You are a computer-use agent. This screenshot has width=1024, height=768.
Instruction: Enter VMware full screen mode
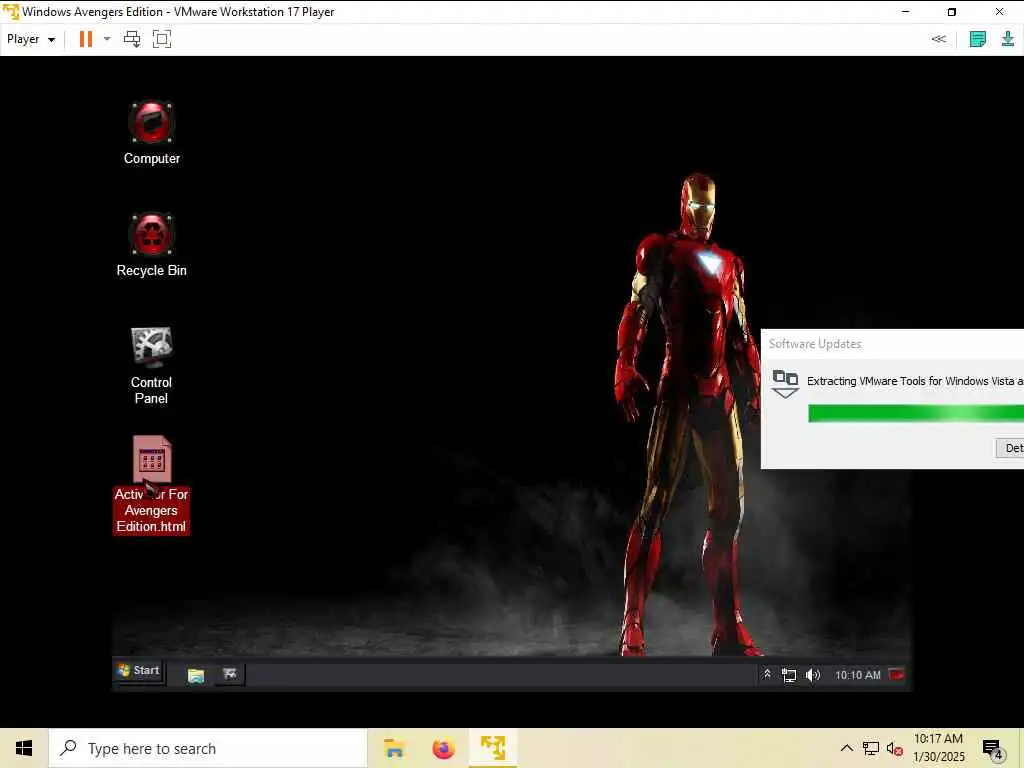[162, 39]
